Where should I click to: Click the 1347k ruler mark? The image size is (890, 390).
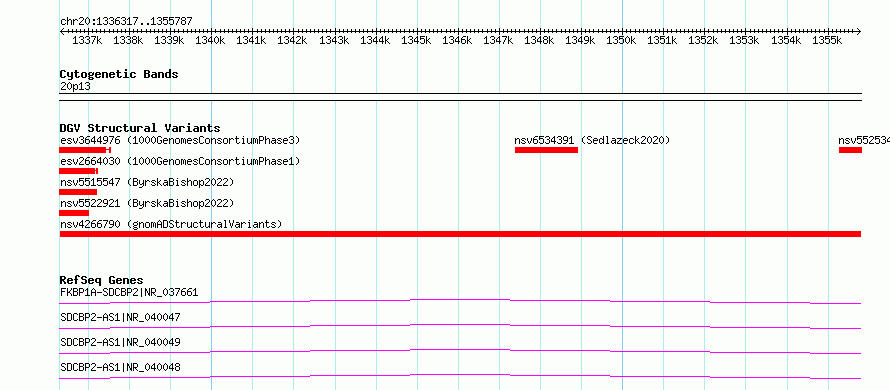(x=498, y=41)
